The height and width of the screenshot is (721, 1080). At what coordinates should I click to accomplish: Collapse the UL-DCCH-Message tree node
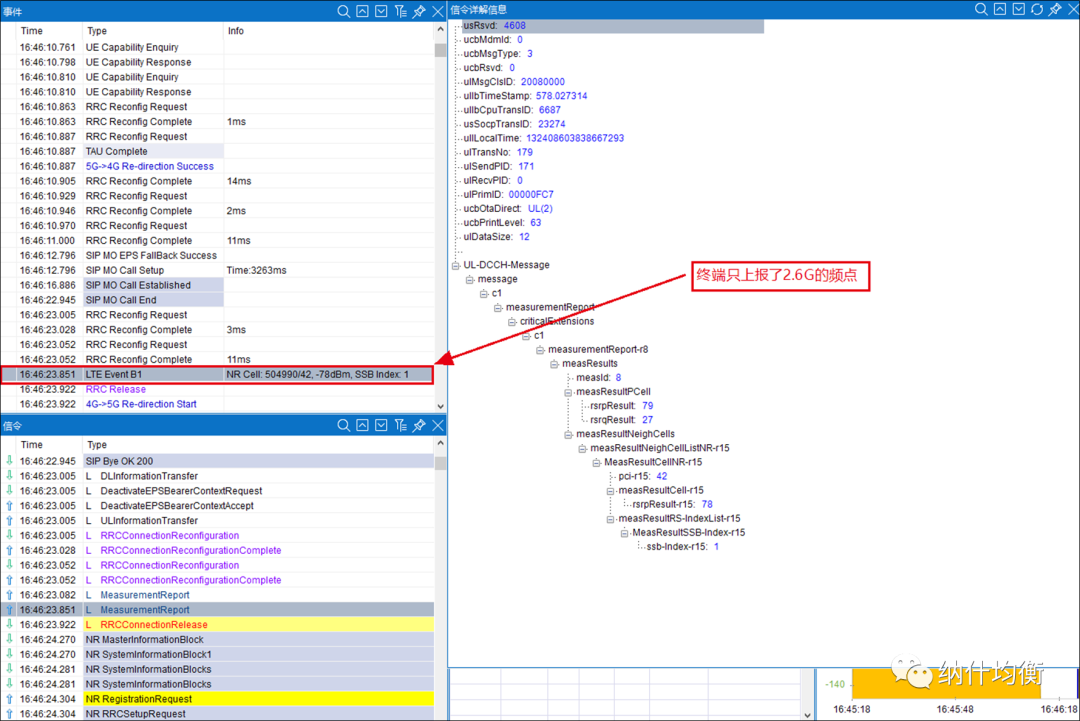(455, 265)
